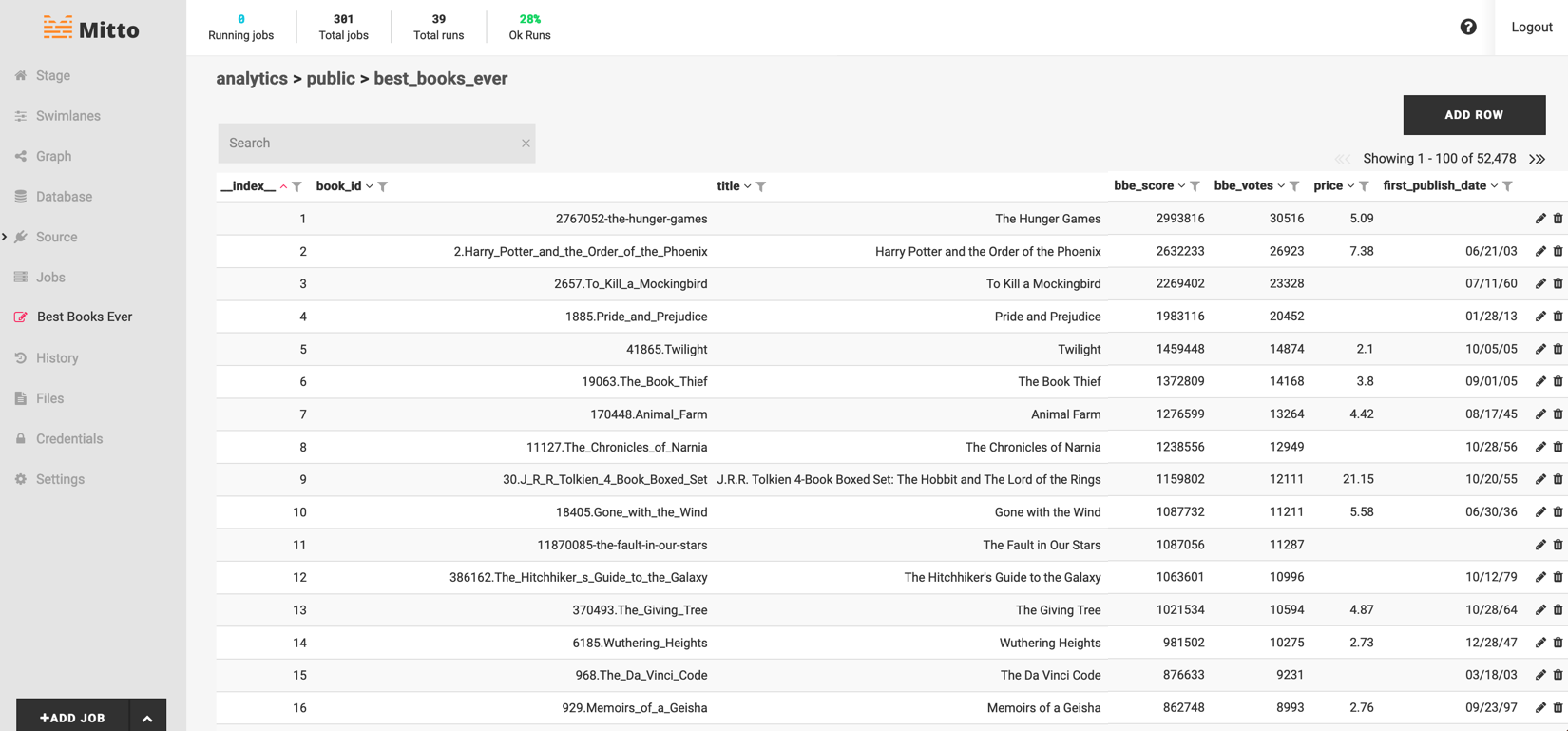
Task: Click into the Search input field
Action: click(371, 144)
